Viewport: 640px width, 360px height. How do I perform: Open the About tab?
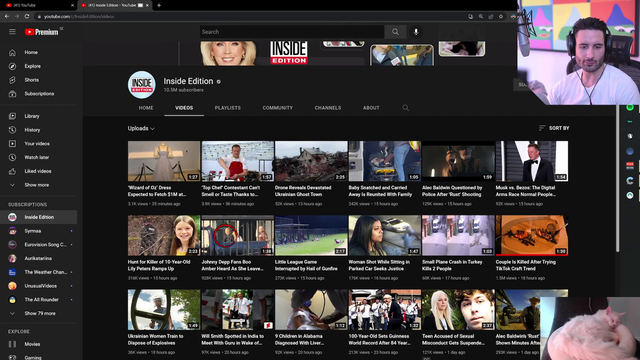(x=371, y=108)
